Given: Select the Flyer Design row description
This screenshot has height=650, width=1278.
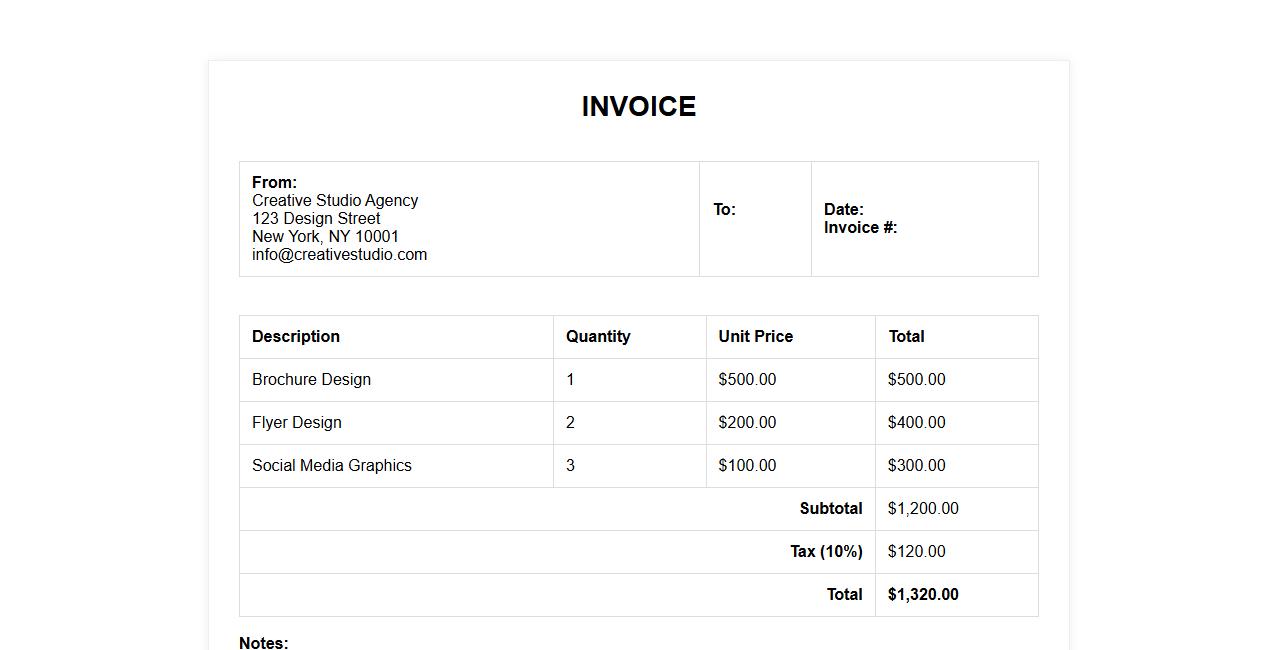Looking at the screenshot, I should point(297,423).
